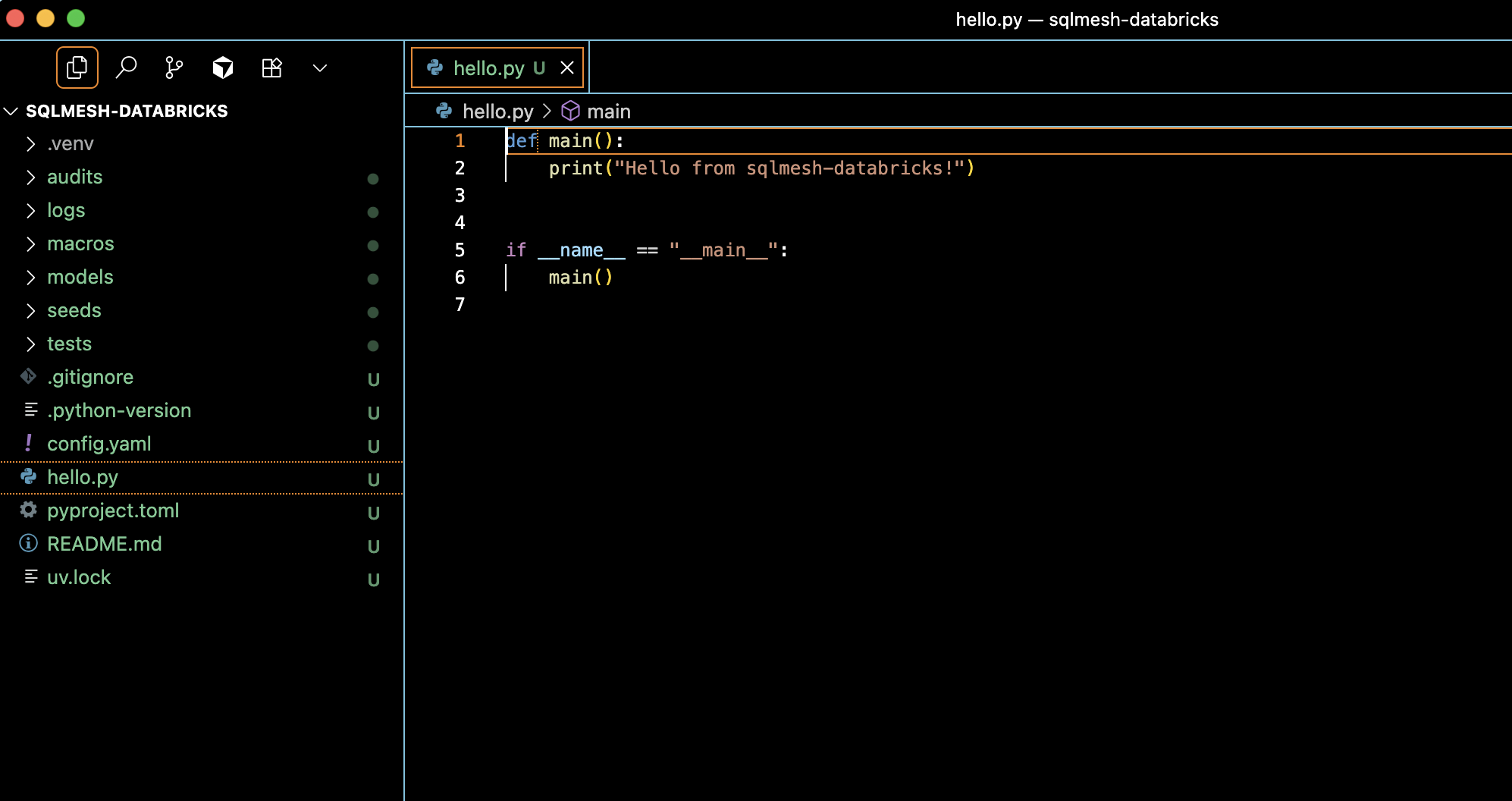
Task: Click the main symbol in breadcrumb
Action: tap(608, 112)
